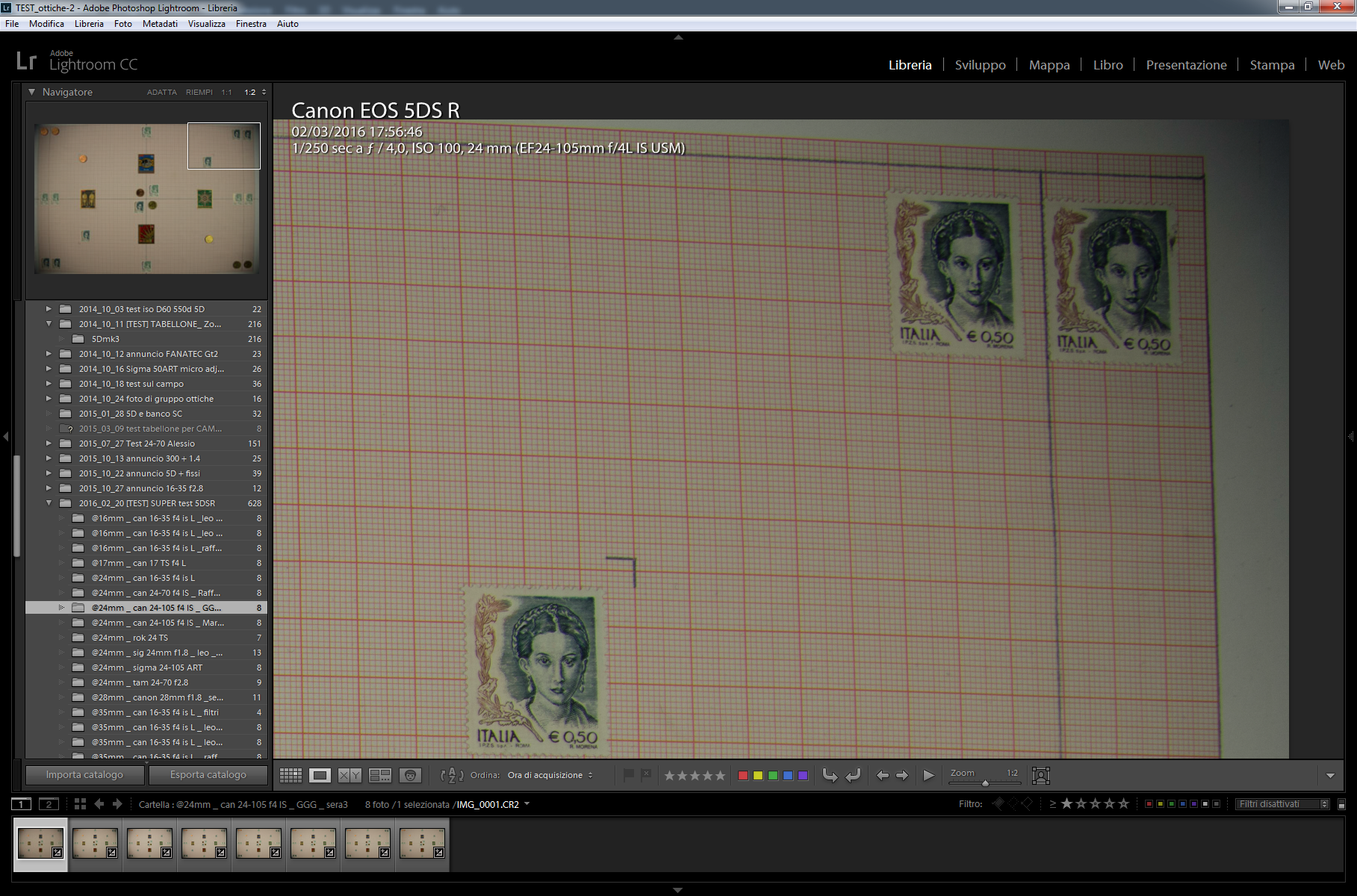
Task: Open navigator zoom ratio 1:2 popup
Action: click(x=264, y=93)
